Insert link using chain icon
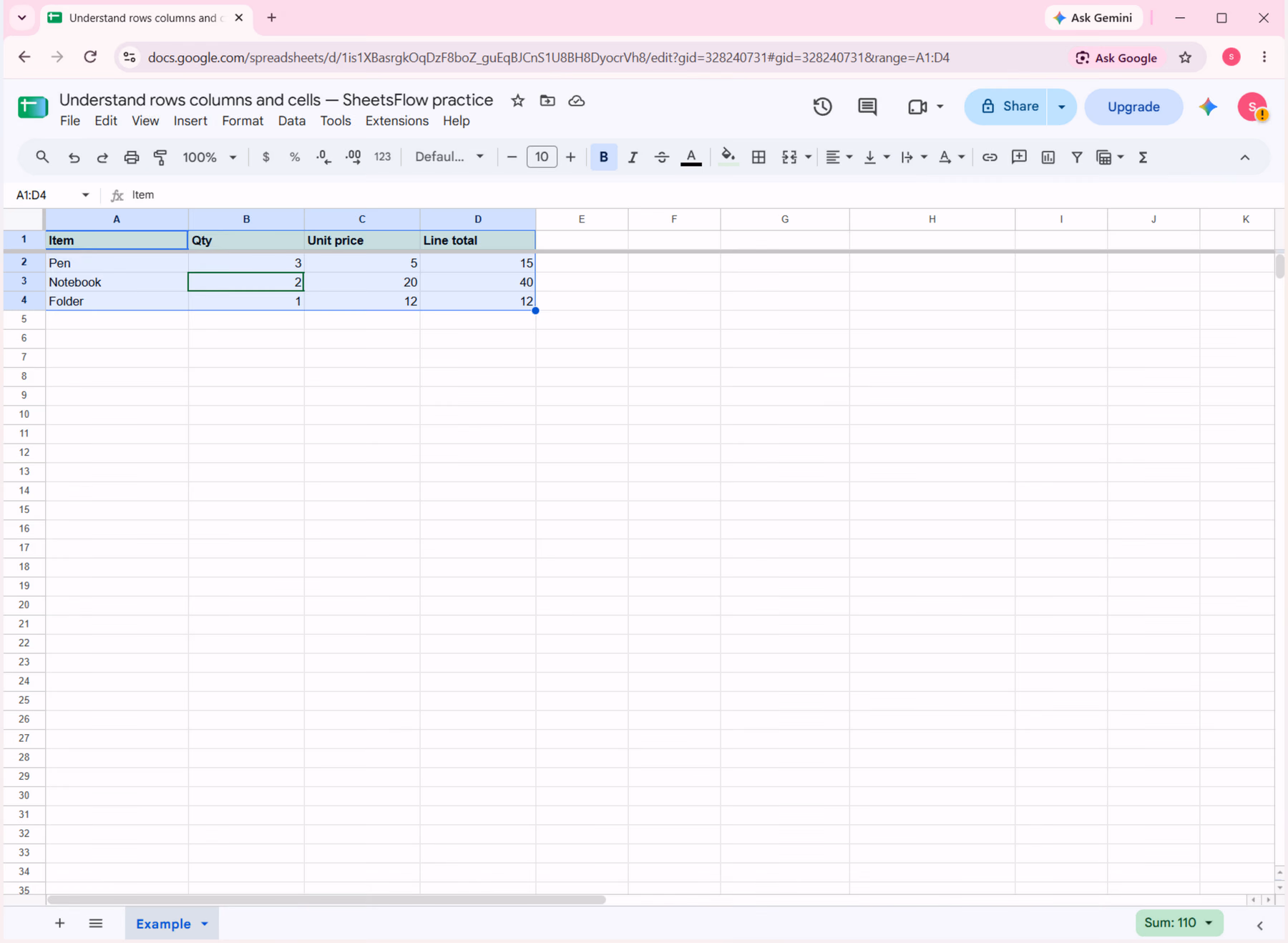This screenshot has height=943, width=1288. tap(990, 157)
